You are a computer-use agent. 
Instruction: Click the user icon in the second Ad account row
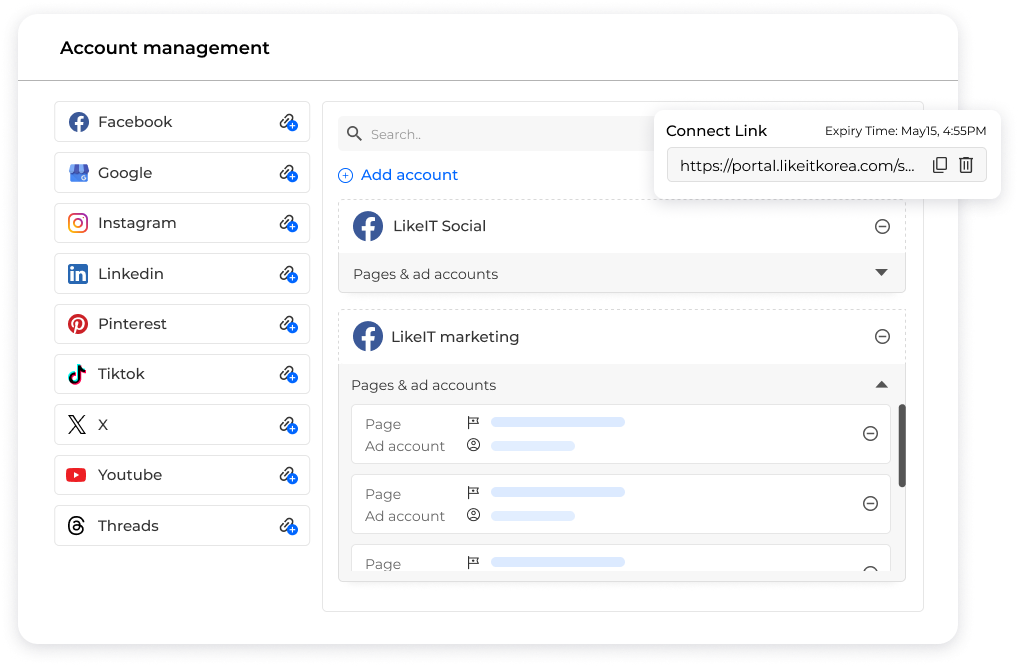click(x=473, y=515)
